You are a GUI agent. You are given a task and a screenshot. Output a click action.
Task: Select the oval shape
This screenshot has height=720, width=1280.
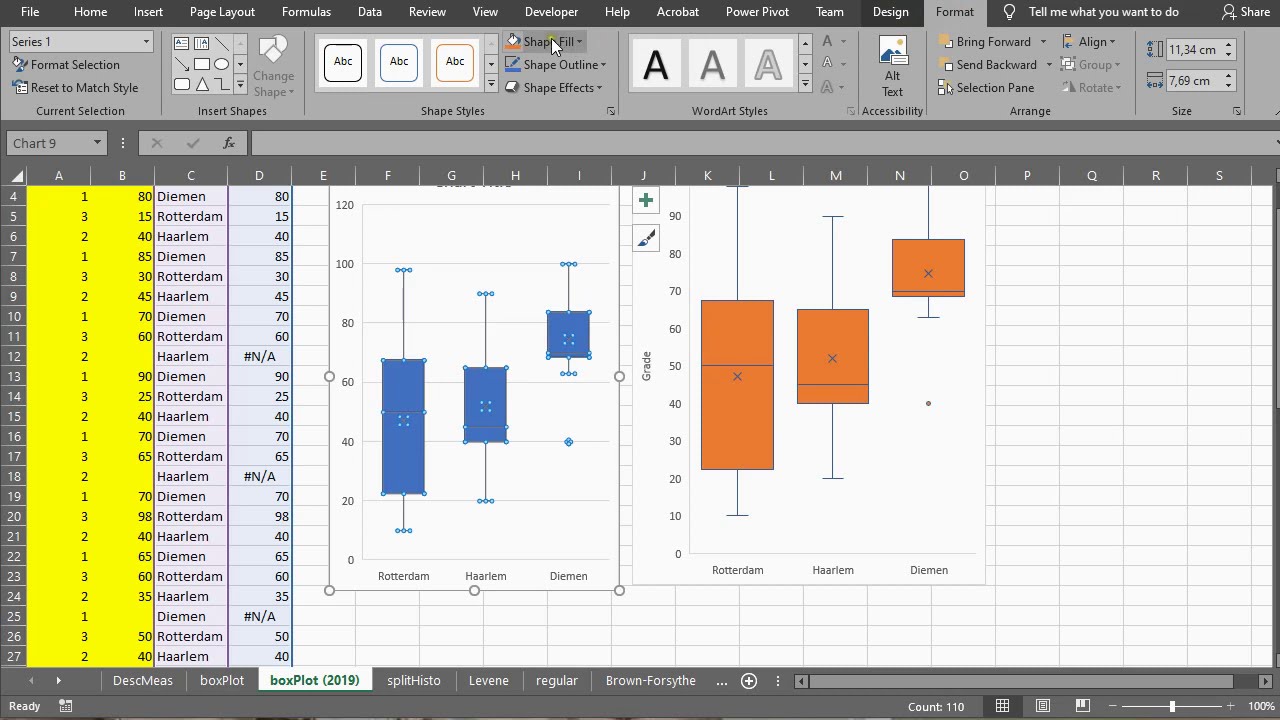221,64
